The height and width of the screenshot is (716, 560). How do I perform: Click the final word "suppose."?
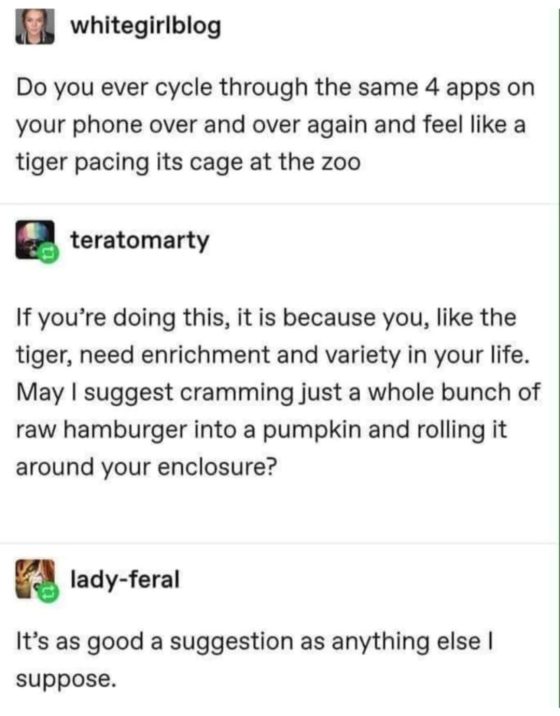point(66,680)
